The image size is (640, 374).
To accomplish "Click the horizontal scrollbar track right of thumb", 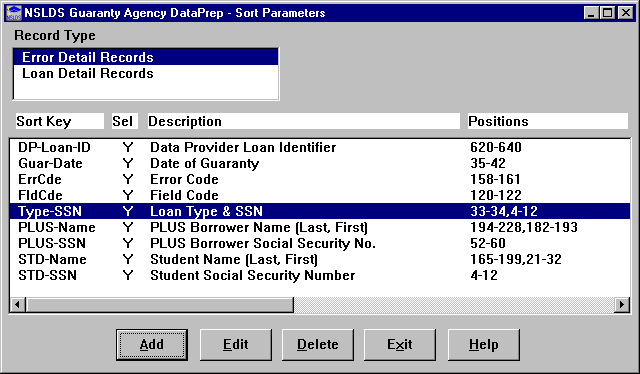I will [454, 305].
